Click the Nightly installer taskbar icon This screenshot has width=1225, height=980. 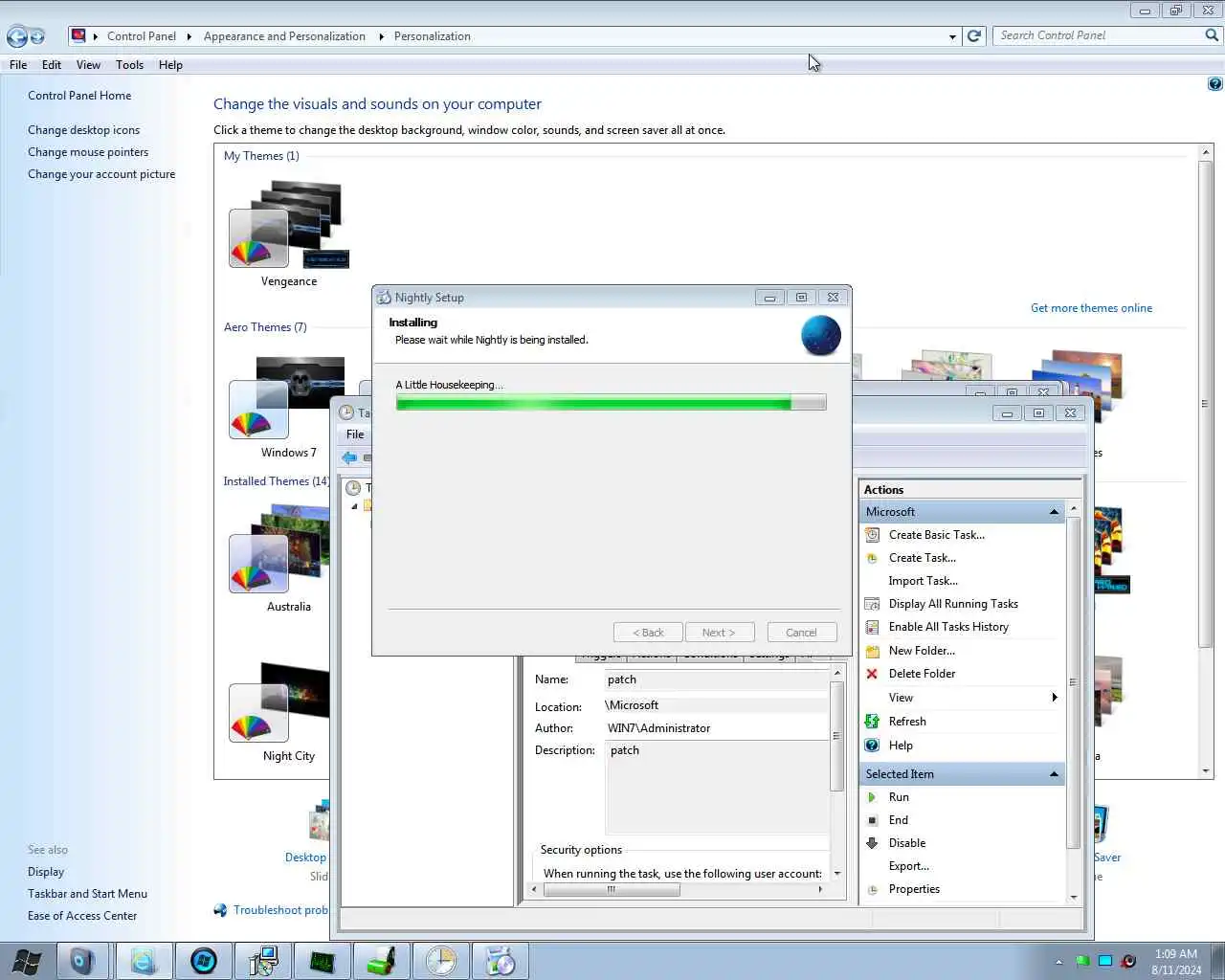(x=501, y=961)
